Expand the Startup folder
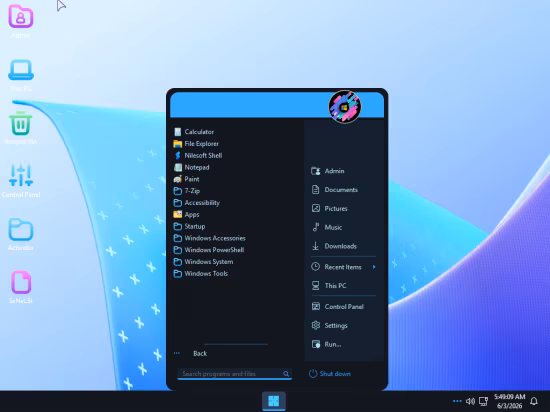The width and height of the screenshot is (550, 412). point(189,226)
